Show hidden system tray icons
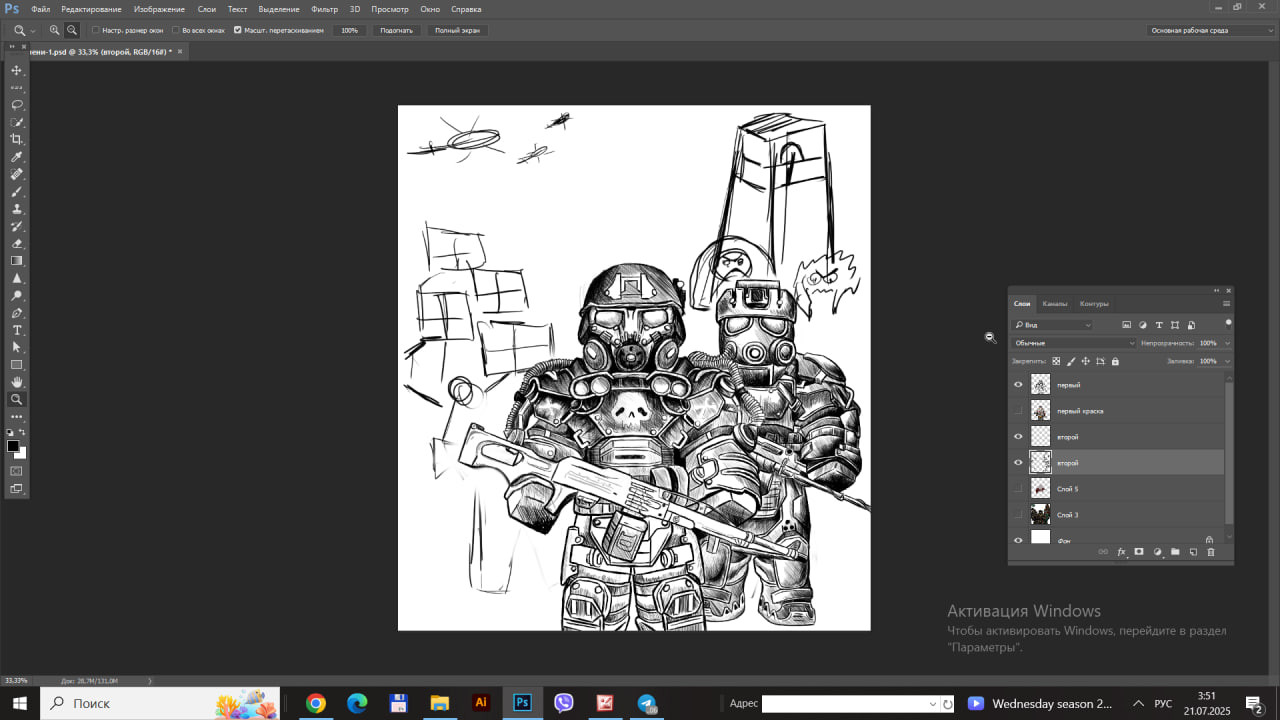Viewport: 1280px width, 720px height. point(1138,703)
